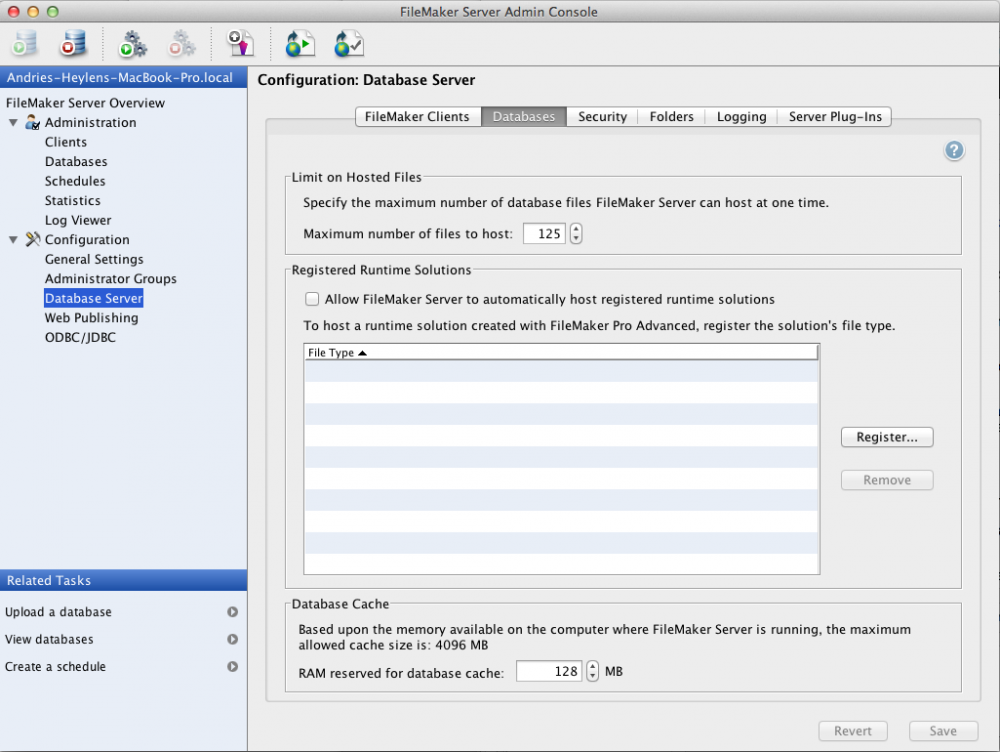This screenshot has width=1000, height=752.
Task: Enable automatic hosting of registered runtime solutions
Action: click(312, 298)
